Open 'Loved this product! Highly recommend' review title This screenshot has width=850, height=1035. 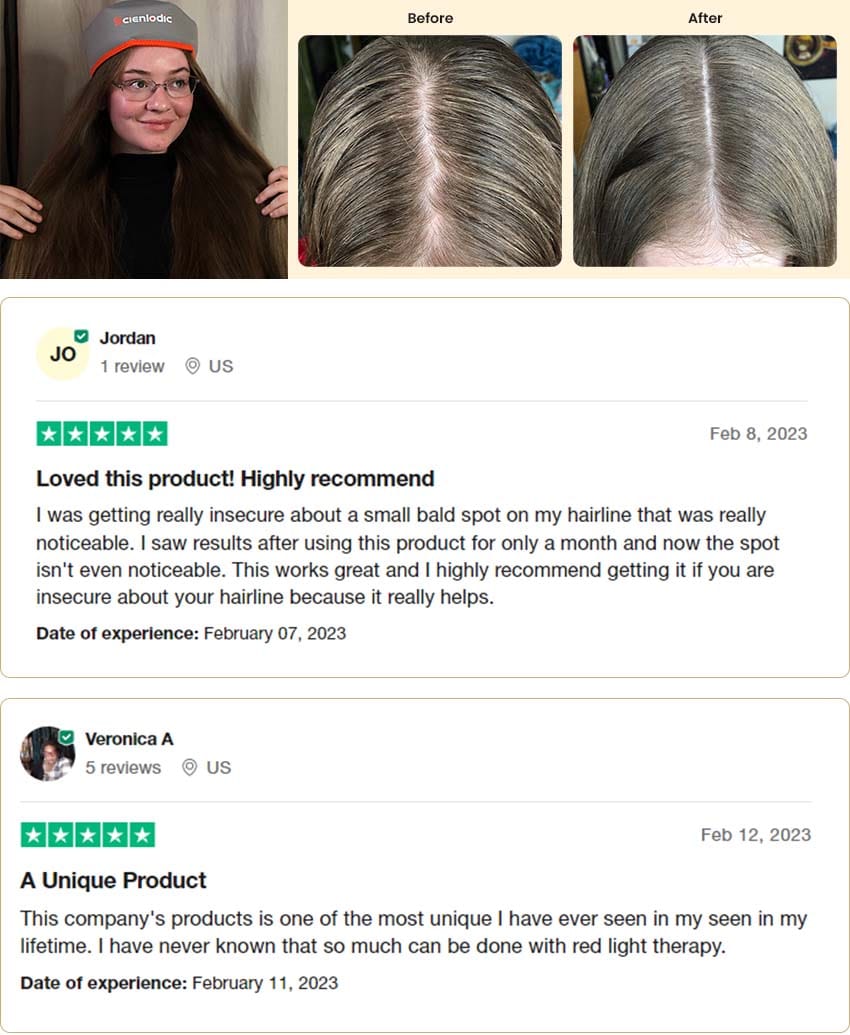[235, 479]
